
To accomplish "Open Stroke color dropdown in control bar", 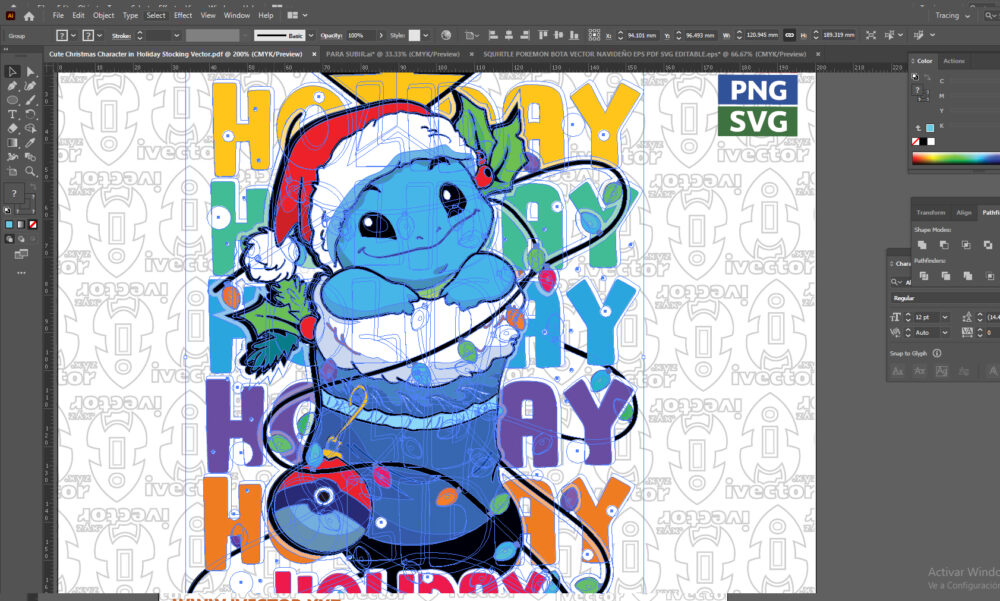I will point(100,36).
